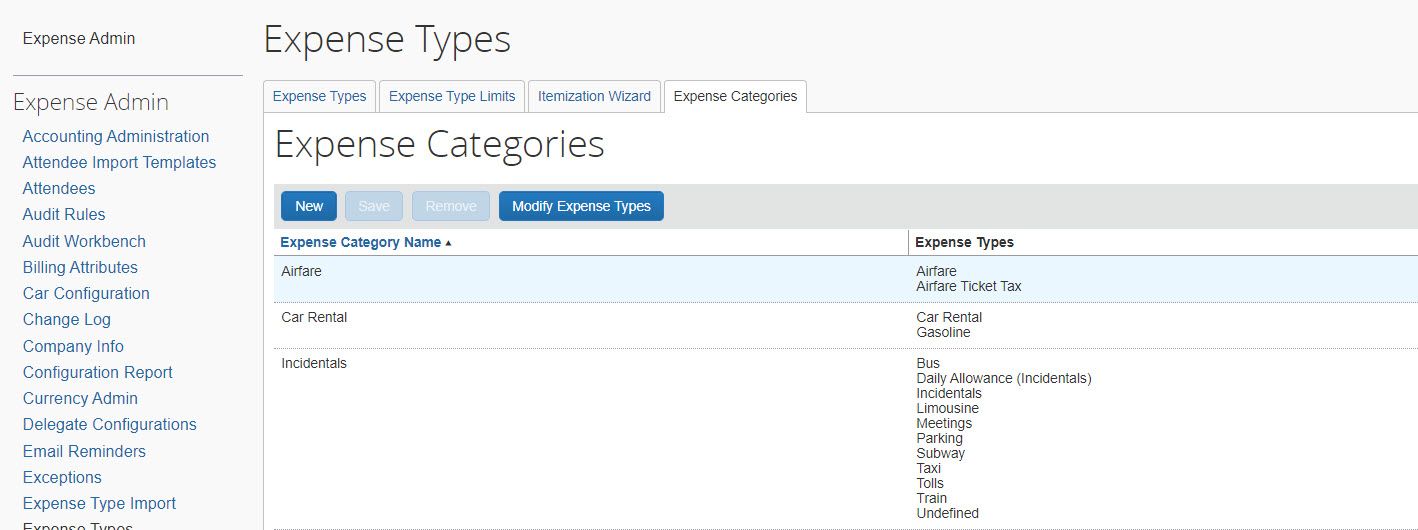Viewport: 1418px width, 530px height.
Task: Select the Expense Categories tab
Action: tap(735, 97)
